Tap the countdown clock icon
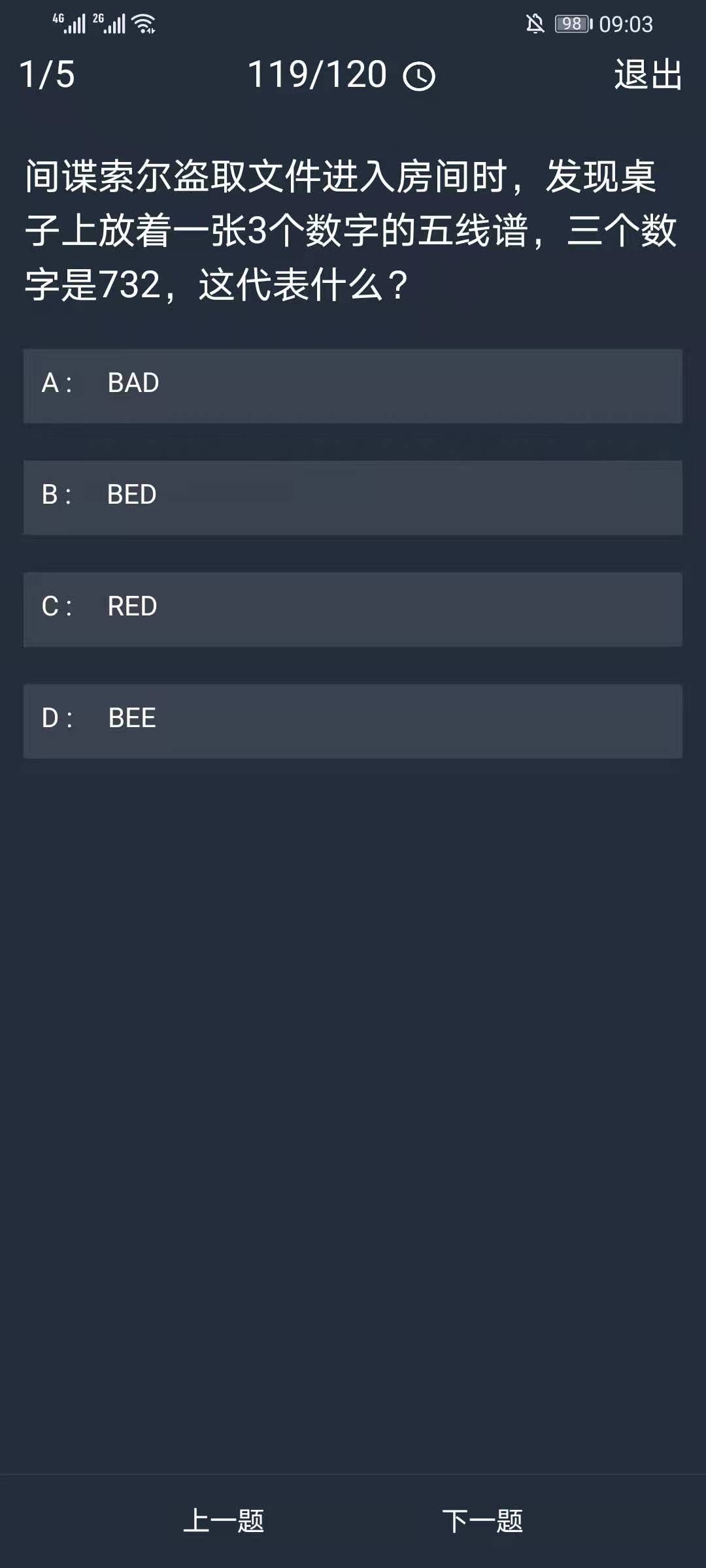This screenshot has width=706, height=1568. 419,76
